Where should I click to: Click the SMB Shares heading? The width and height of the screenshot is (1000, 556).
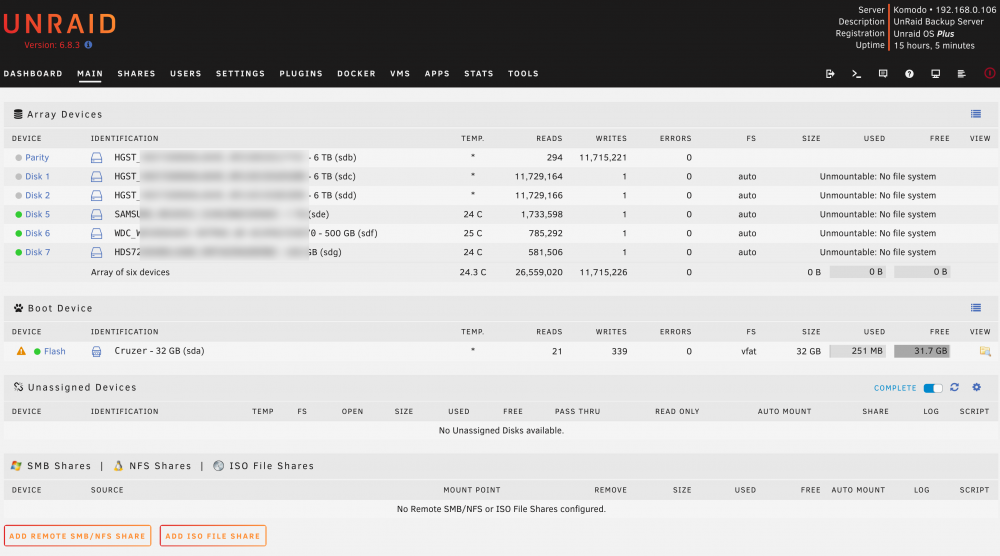click(59, 466)
